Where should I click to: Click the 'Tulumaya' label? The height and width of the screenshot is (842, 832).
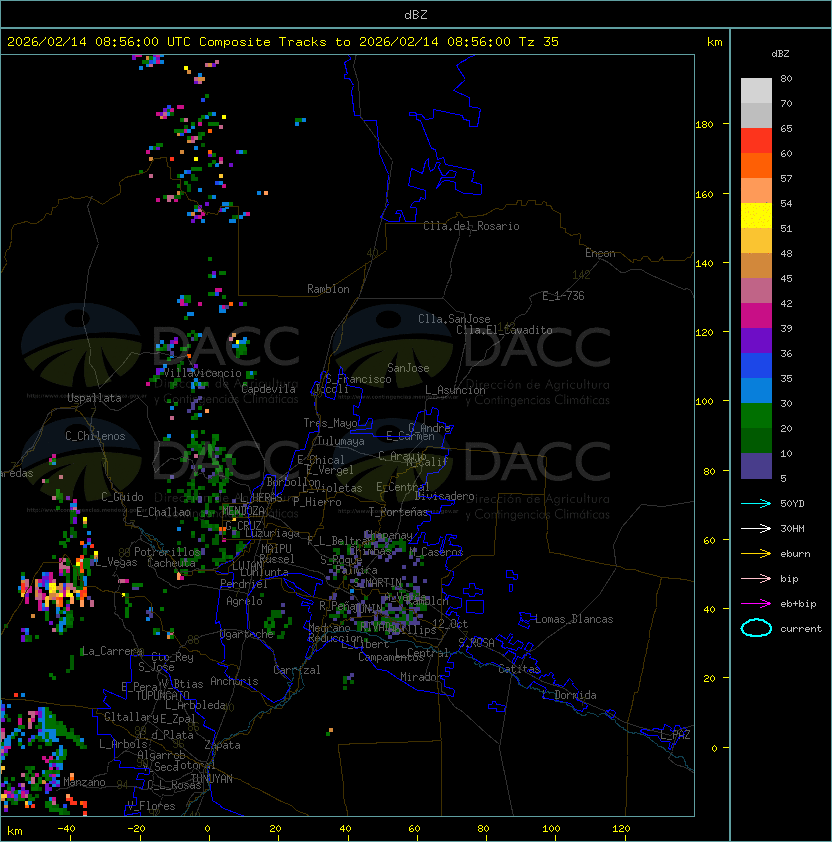pos(341,441)
